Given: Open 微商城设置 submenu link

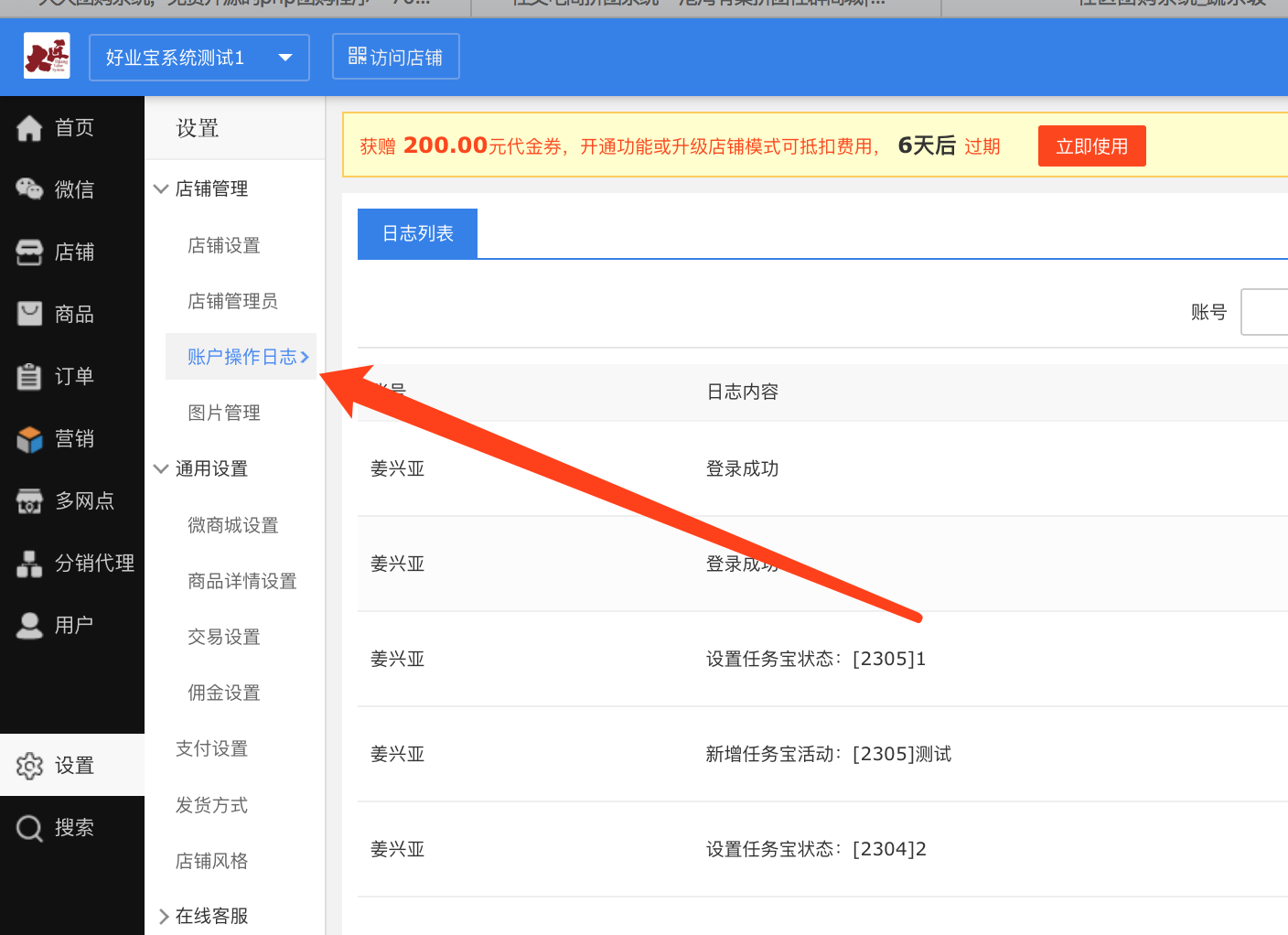Looking at the screenshot, I should pos(232,525).
